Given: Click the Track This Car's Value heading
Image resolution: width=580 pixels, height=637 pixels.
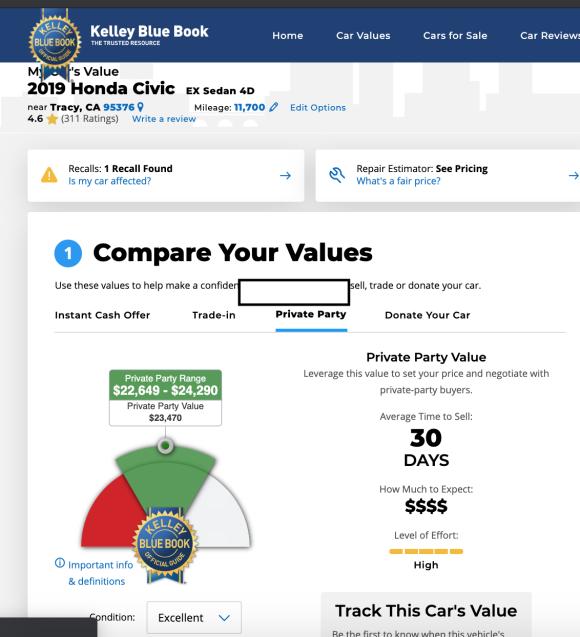Looking at the screenshot, I should coord(426,611).
